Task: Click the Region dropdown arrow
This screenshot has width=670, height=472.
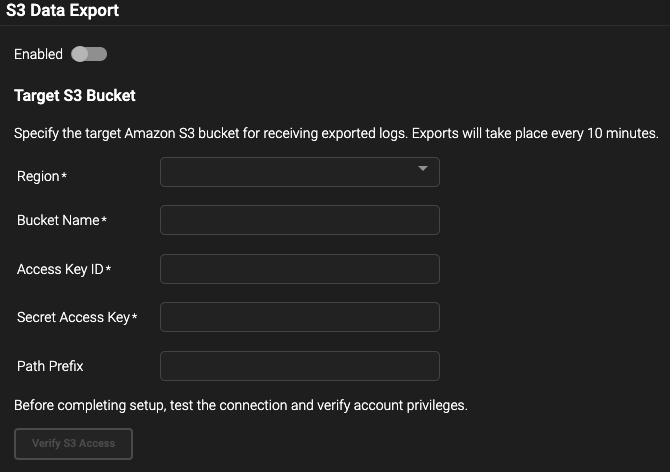Action: 423,170
